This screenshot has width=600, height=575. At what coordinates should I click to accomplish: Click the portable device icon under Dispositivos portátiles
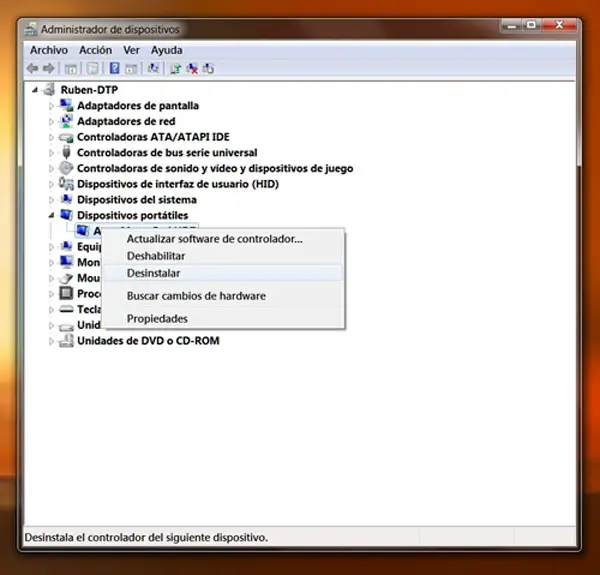coord(83,231)
